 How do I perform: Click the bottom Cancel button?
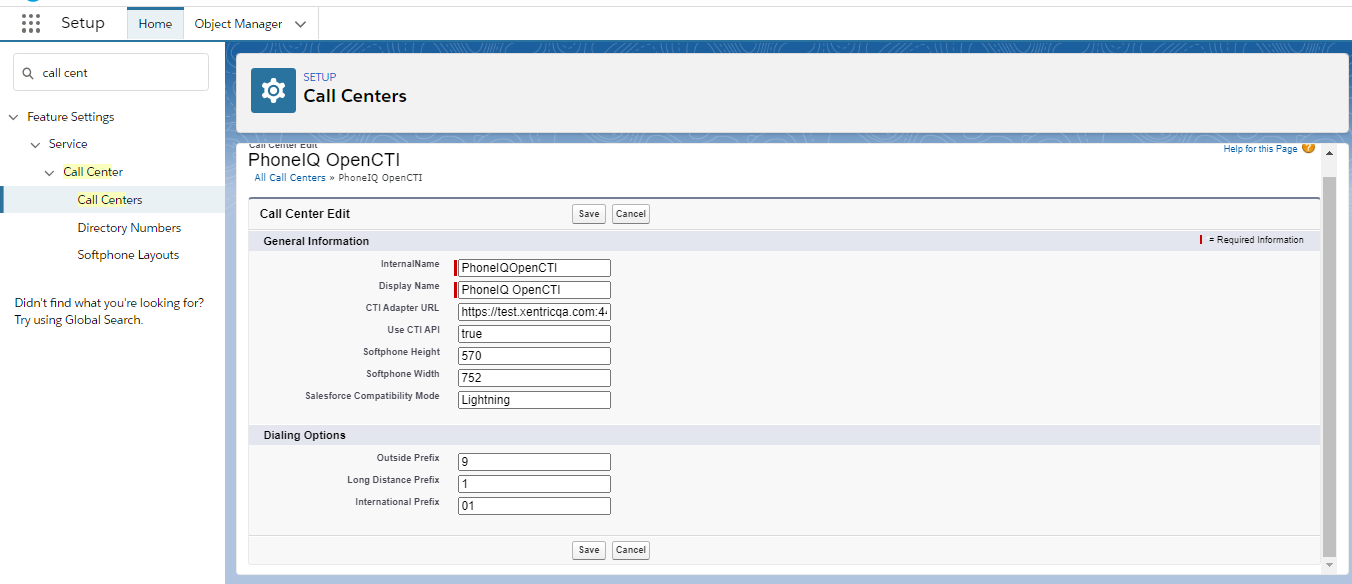[x=631, y=550]
